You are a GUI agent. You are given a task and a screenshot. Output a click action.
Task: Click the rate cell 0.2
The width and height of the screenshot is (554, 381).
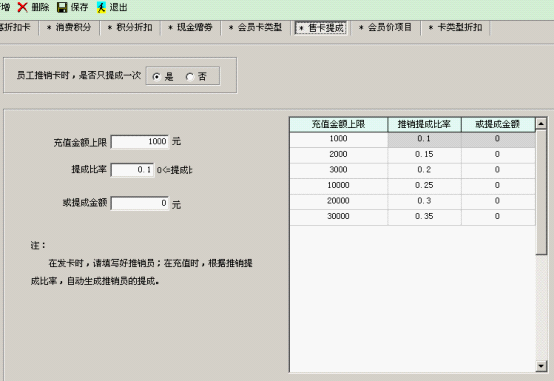[x=424, y=170]
